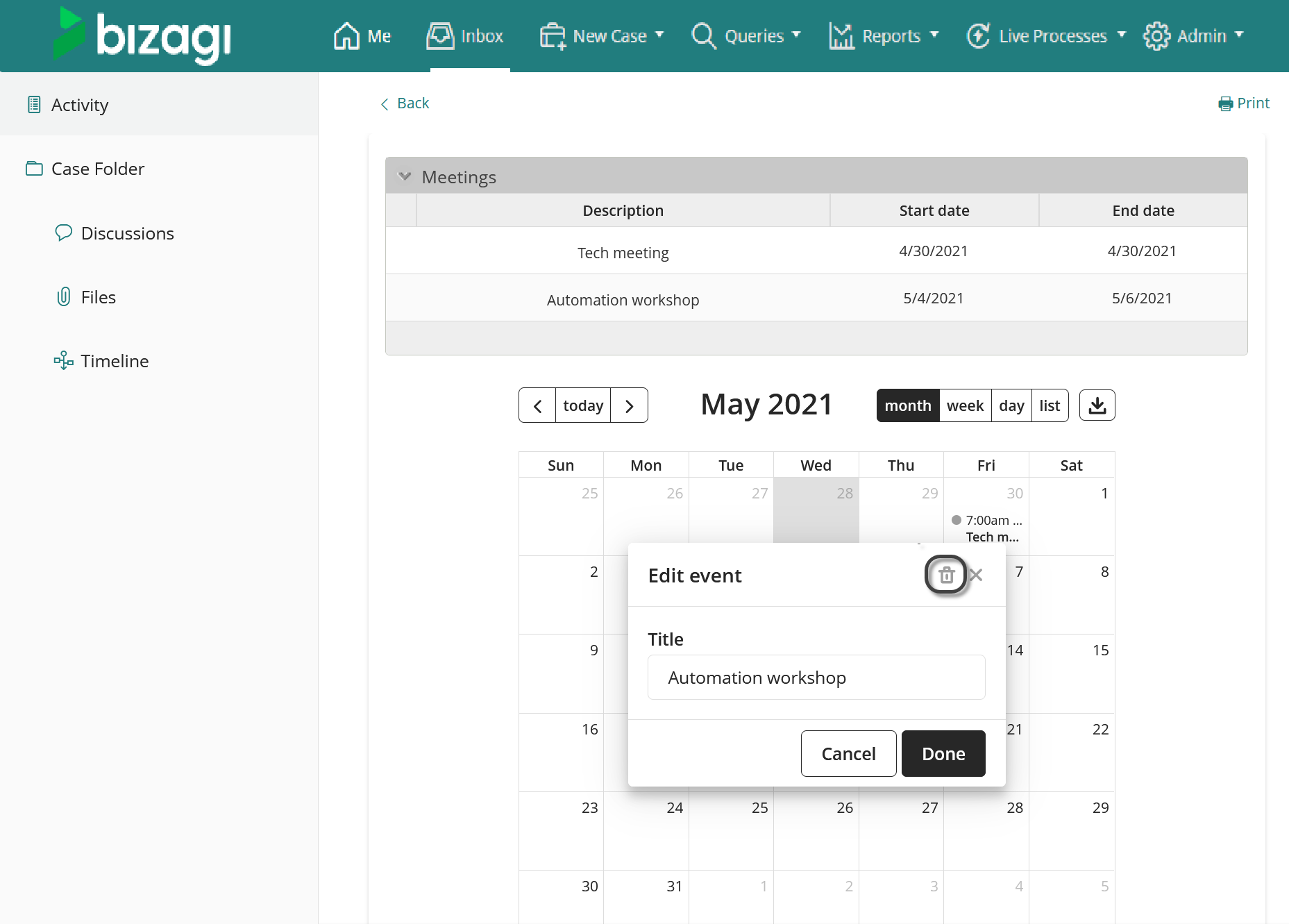
Task: Click the event Title input field
Action: [816, 678]
